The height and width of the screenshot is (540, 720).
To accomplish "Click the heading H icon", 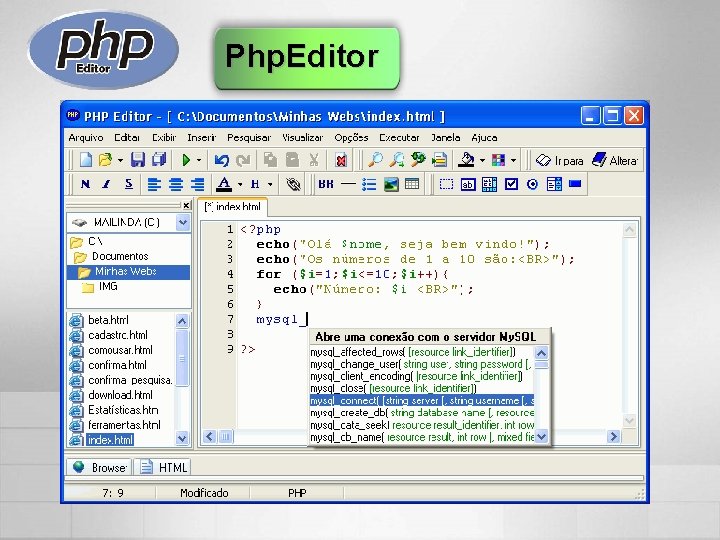I will pos(255,184).
